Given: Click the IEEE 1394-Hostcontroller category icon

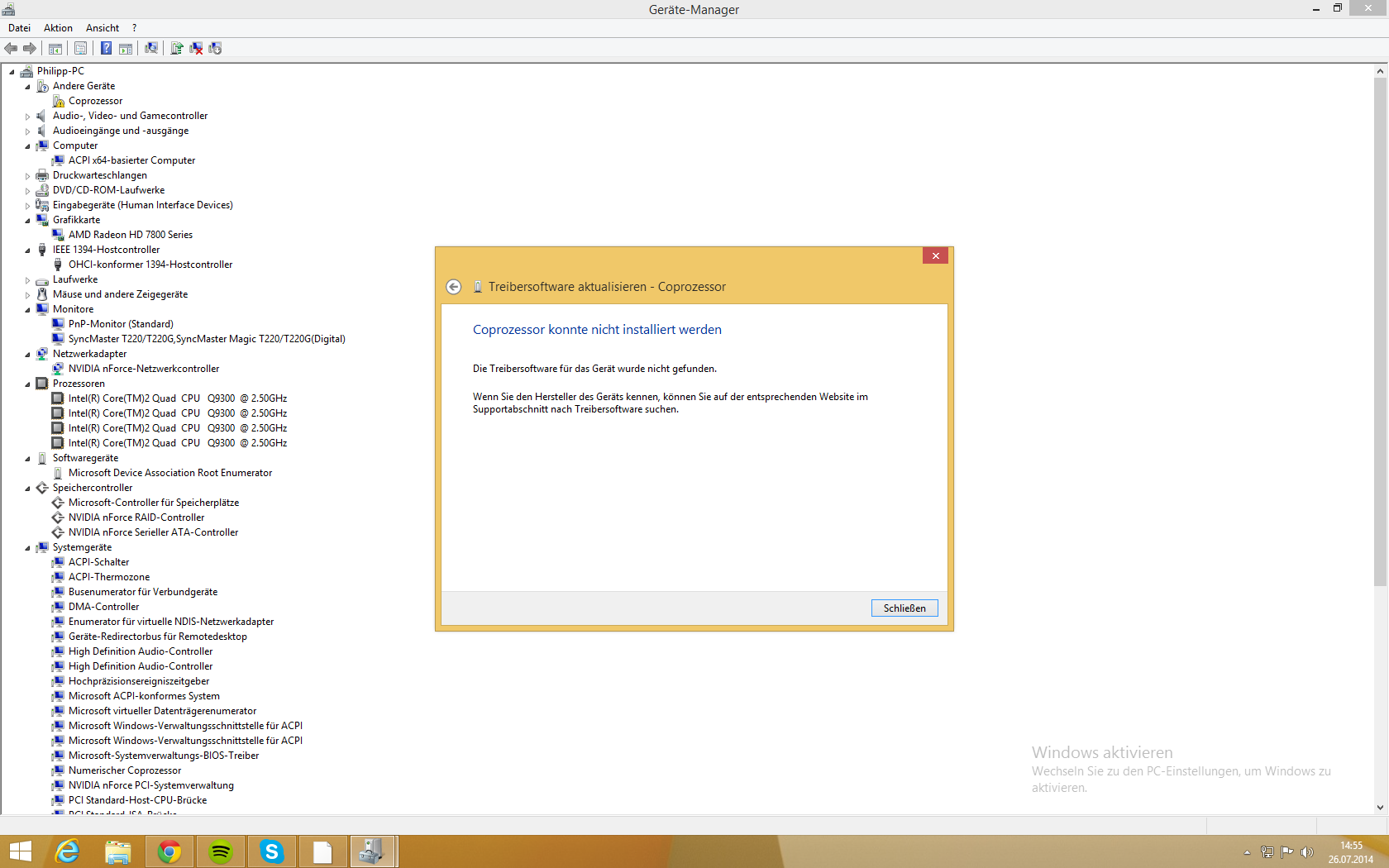Looking at the screenshot, I should coord(42,250).
